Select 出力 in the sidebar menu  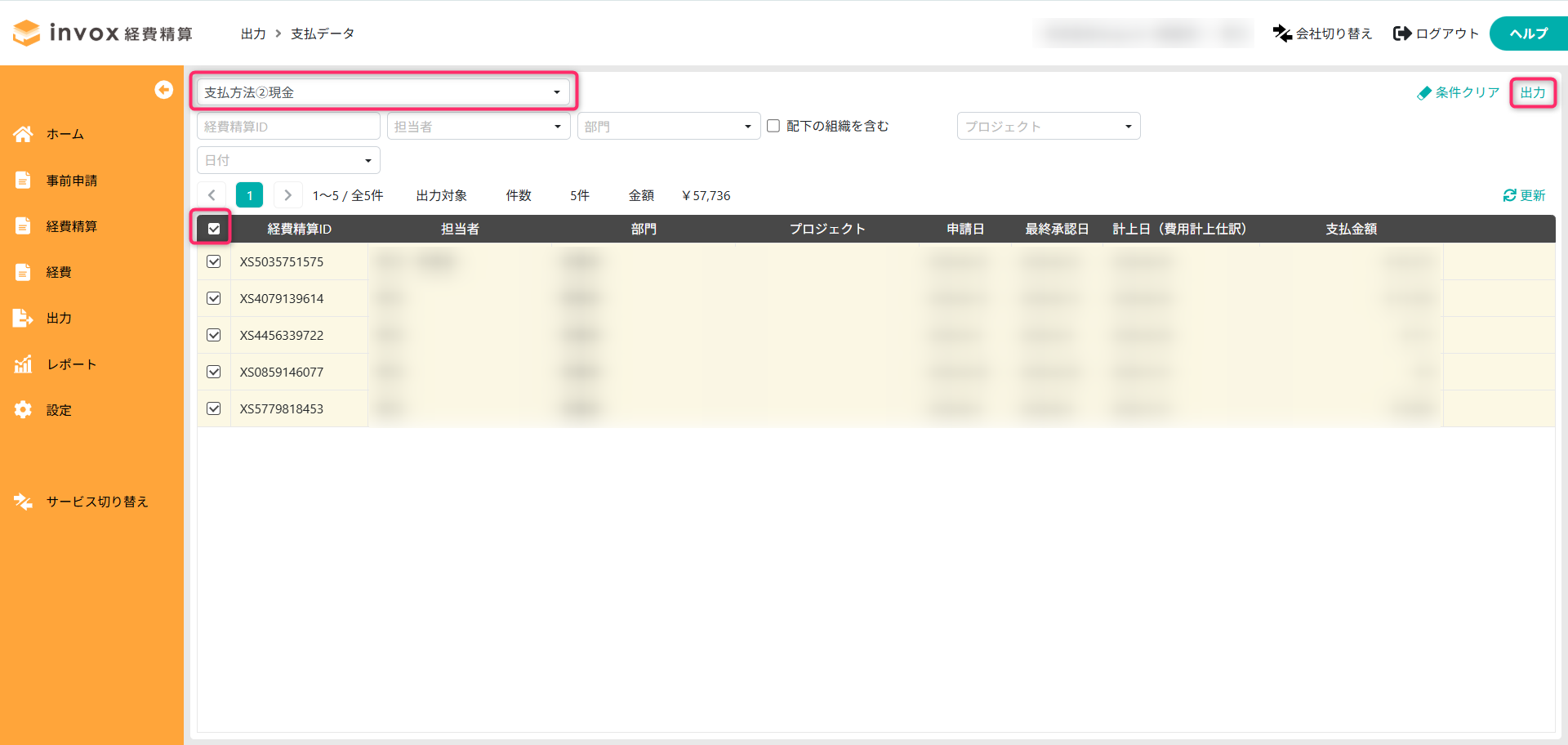[59, 318]
